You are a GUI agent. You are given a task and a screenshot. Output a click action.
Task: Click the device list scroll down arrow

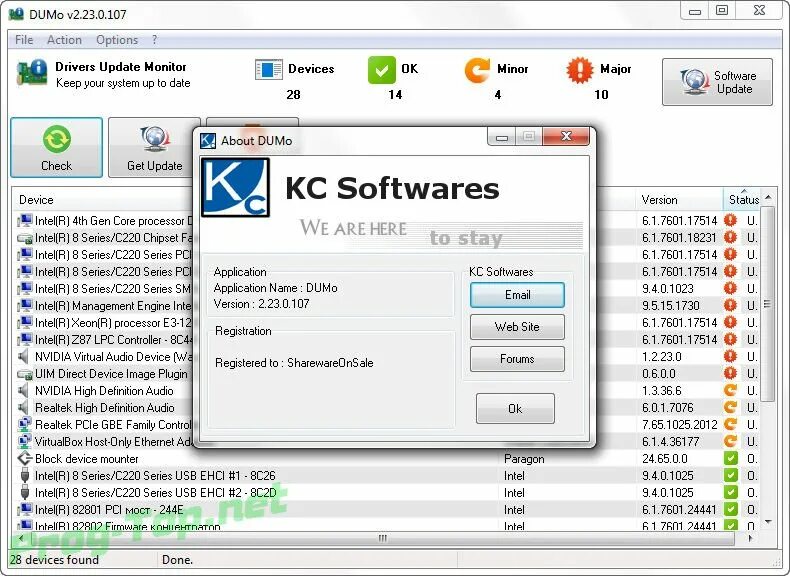(x=767, y=522)
